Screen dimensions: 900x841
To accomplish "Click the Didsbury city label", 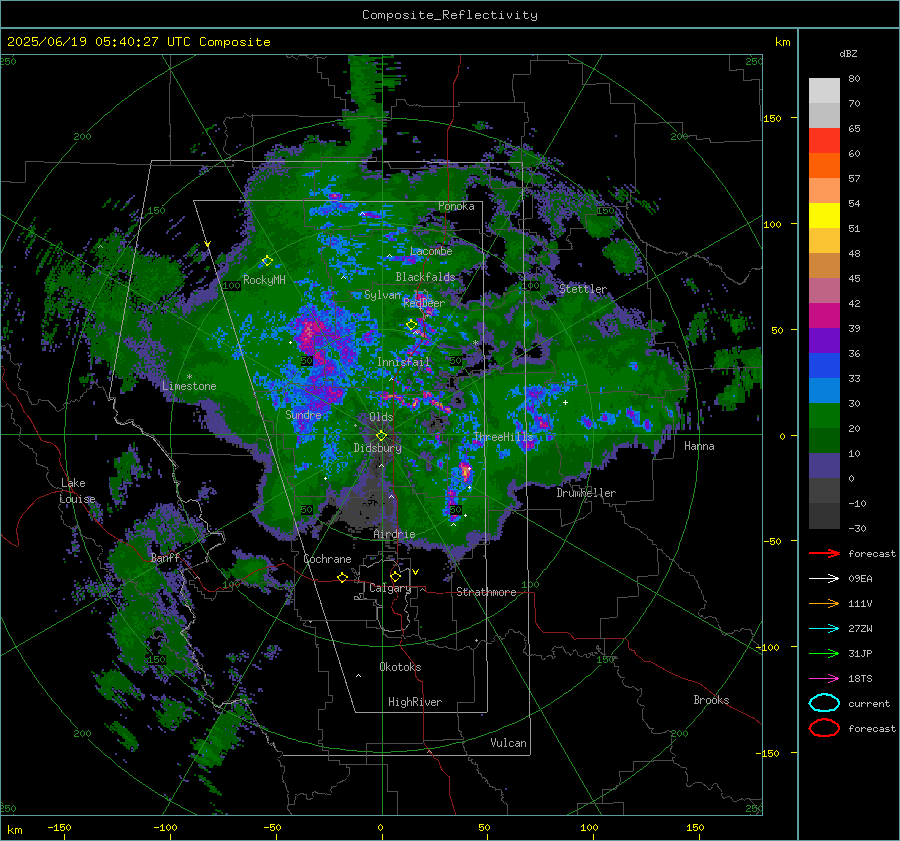I will 377,448.
